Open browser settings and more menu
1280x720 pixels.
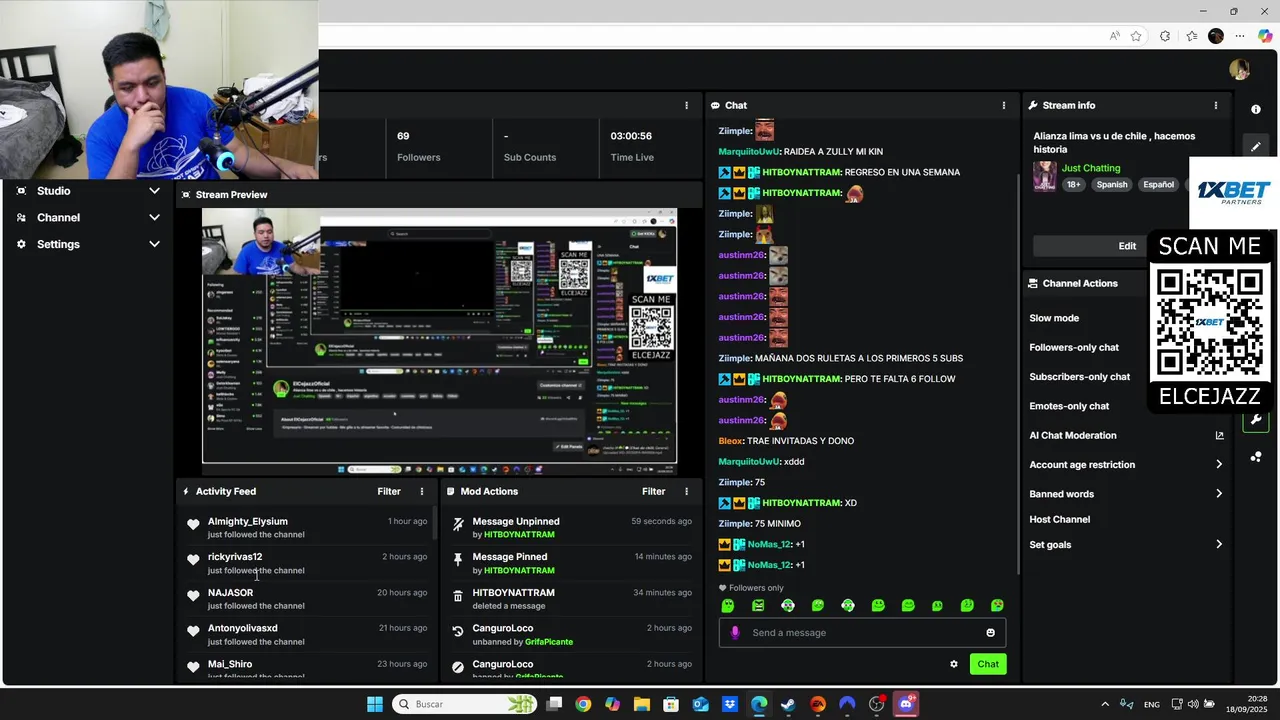click(1240, 36)
